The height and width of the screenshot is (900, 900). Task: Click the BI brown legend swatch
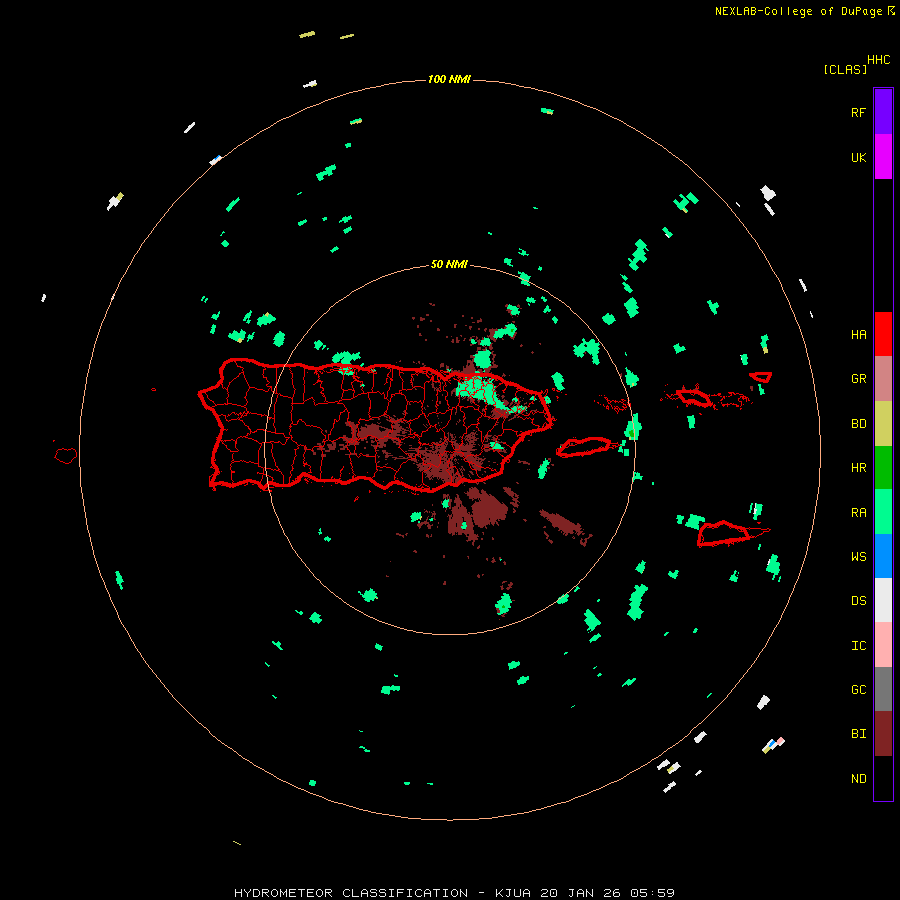tap(883, 734)
